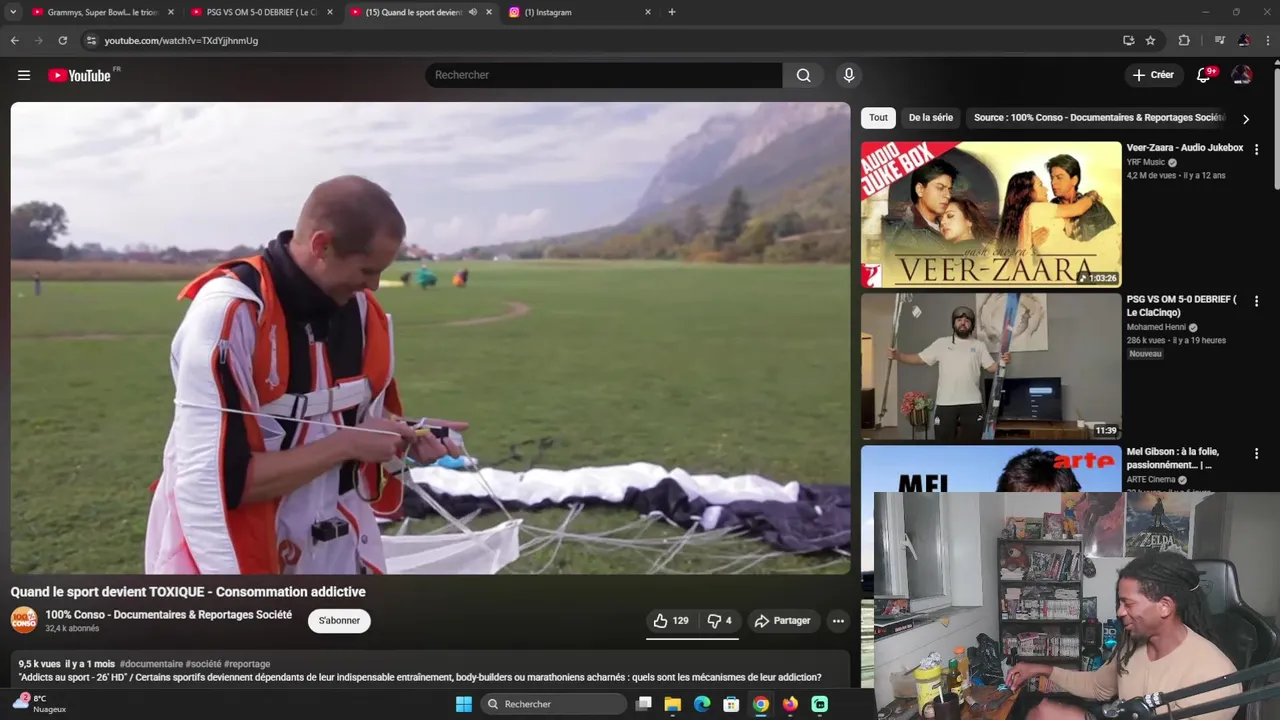Open Firefox from taskbar
1280x720 pixels.
coord(790,704)
